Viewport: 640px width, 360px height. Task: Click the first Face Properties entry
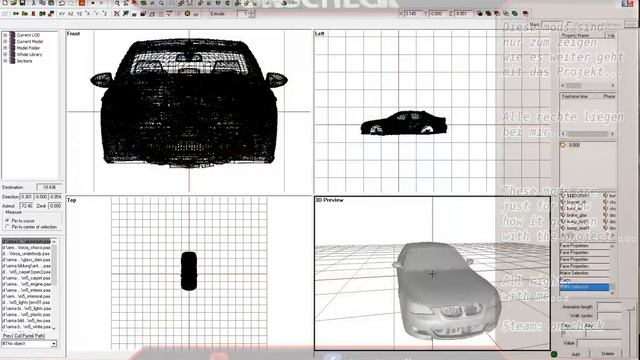click(584, 246)
